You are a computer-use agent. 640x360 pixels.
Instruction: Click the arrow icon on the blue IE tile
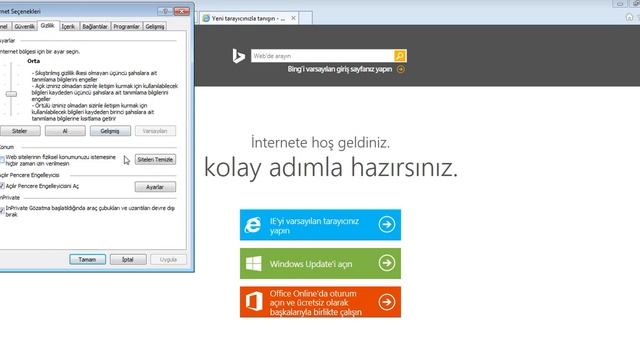point(387,224)
